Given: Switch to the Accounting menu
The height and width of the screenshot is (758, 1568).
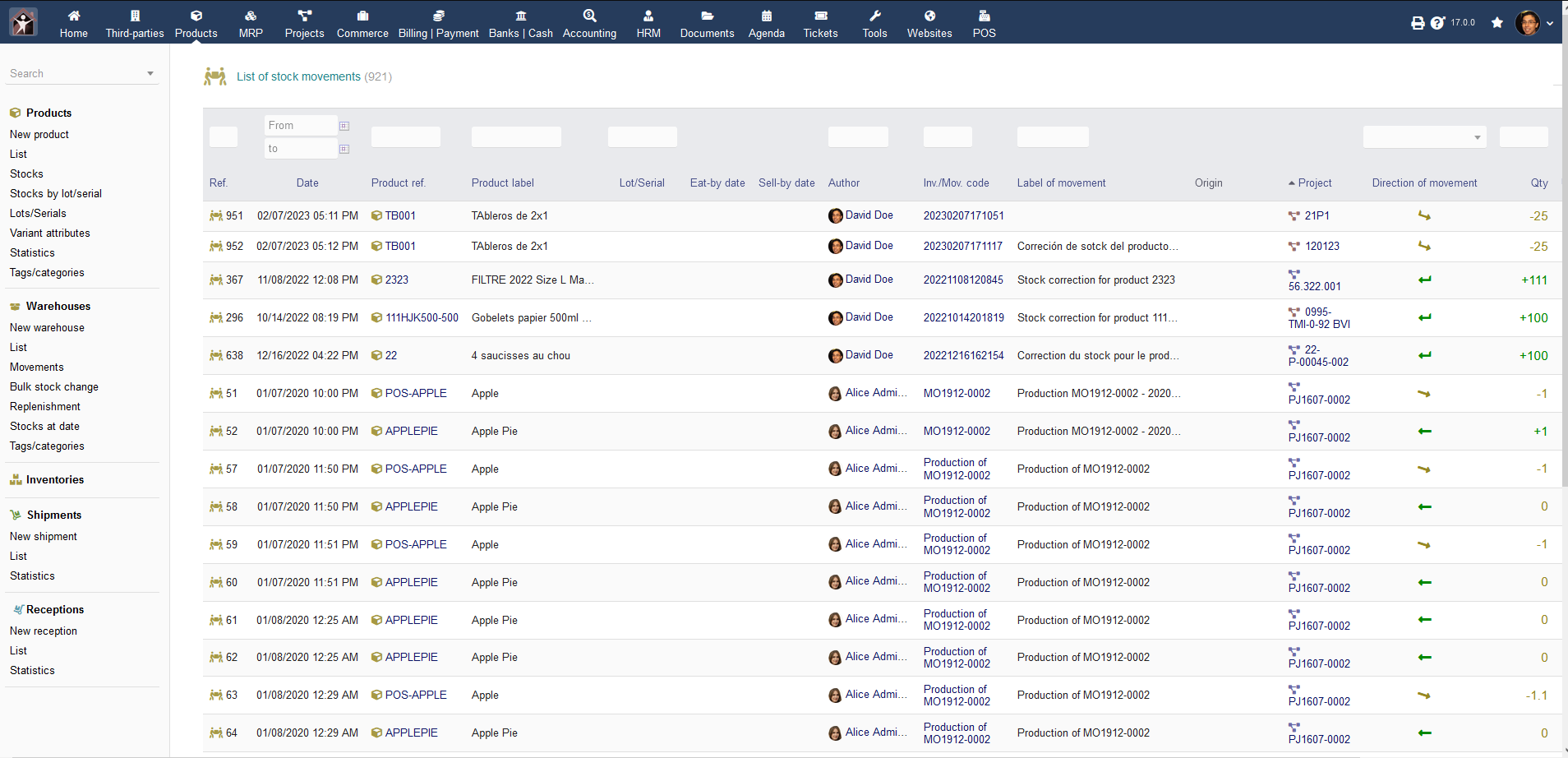Looking at the screenshot, I should [x=589, y=22].
